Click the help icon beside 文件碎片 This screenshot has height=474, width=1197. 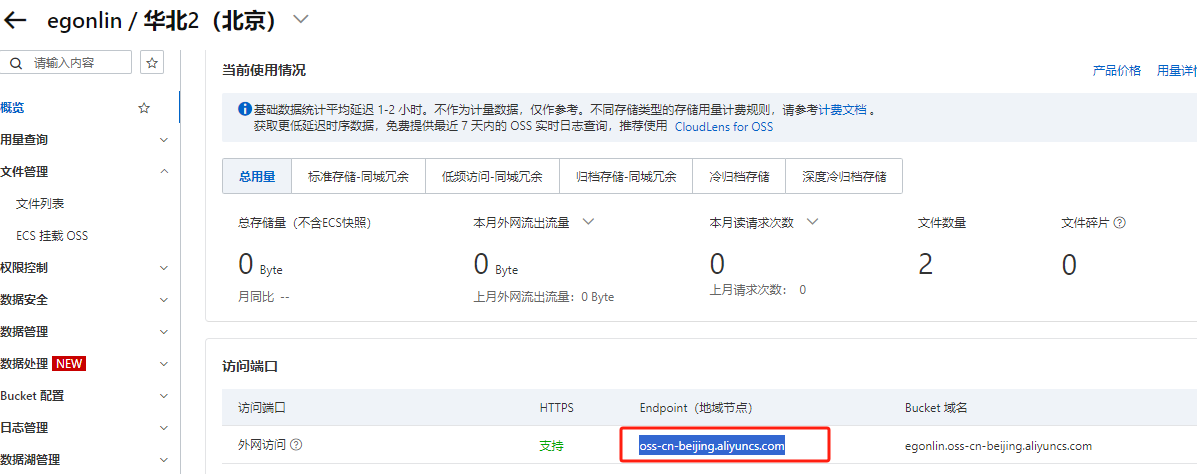(1119, 223)
